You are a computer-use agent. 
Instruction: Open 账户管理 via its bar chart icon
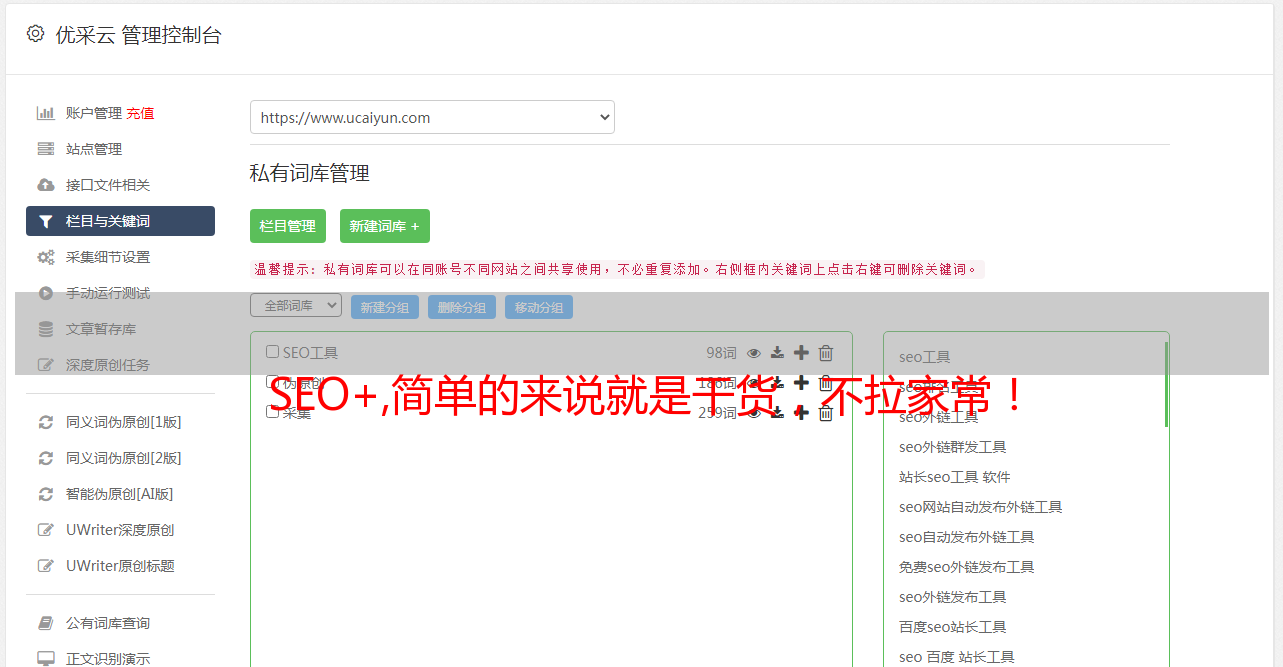coord(45,113)
